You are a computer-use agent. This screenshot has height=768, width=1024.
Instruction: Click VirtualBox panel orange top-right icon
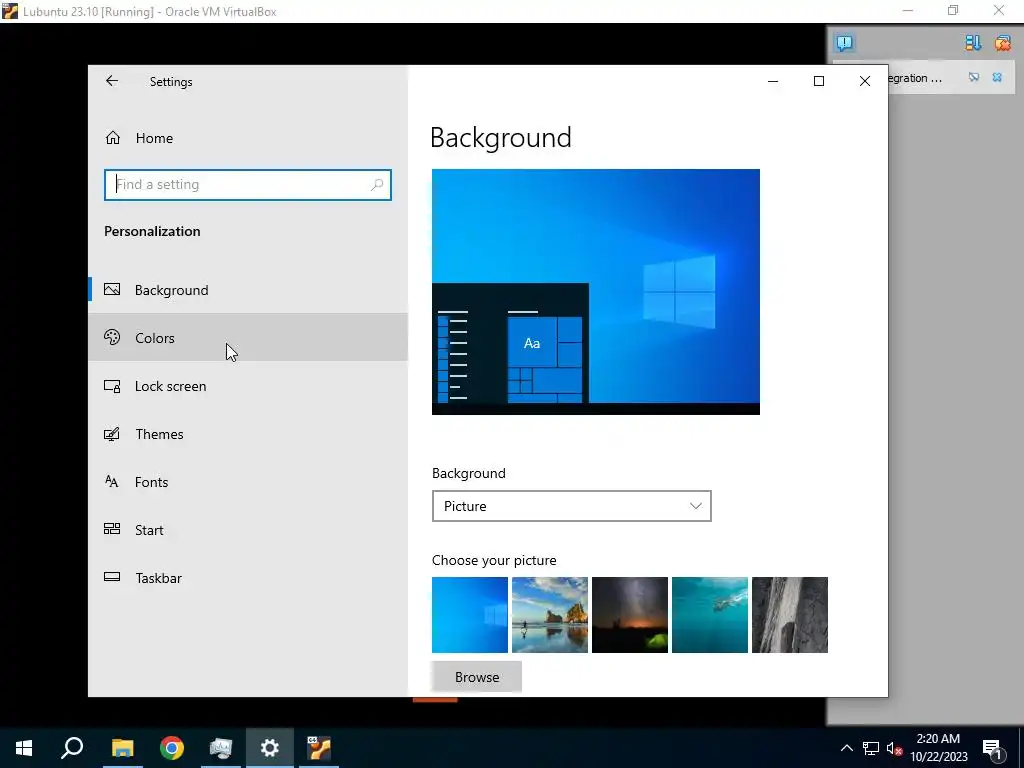click(1002, 43)
